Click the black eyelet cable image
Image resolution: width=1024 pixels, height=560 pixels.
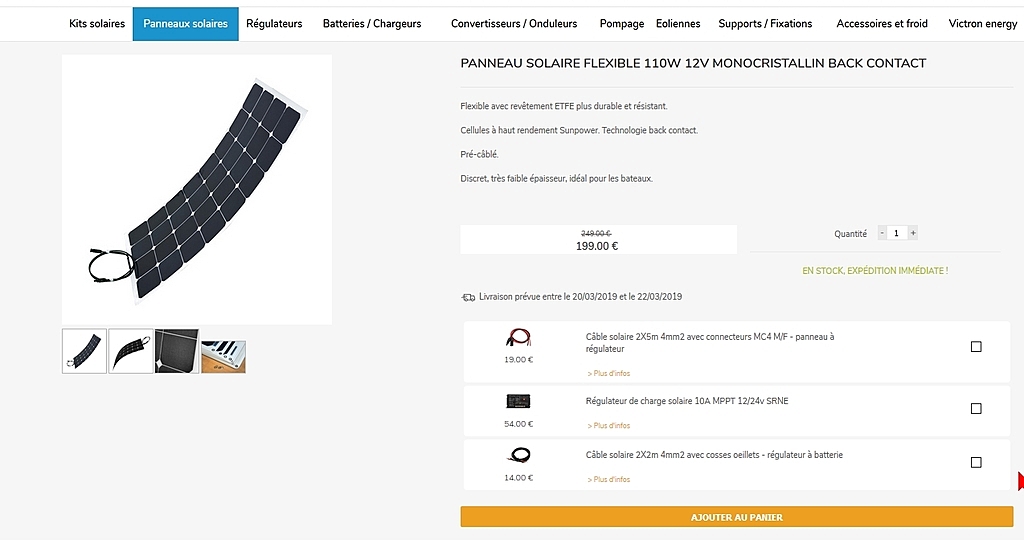(x=519, y=455)
